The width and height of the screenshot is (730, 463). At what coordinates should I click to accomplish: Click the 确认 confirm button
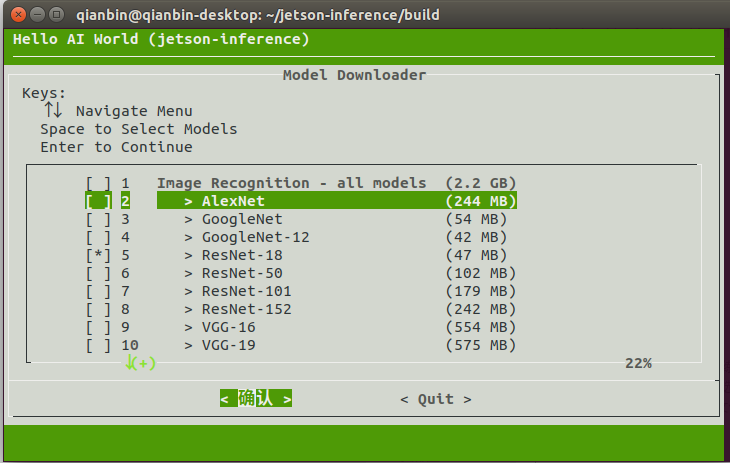point(256,399)
